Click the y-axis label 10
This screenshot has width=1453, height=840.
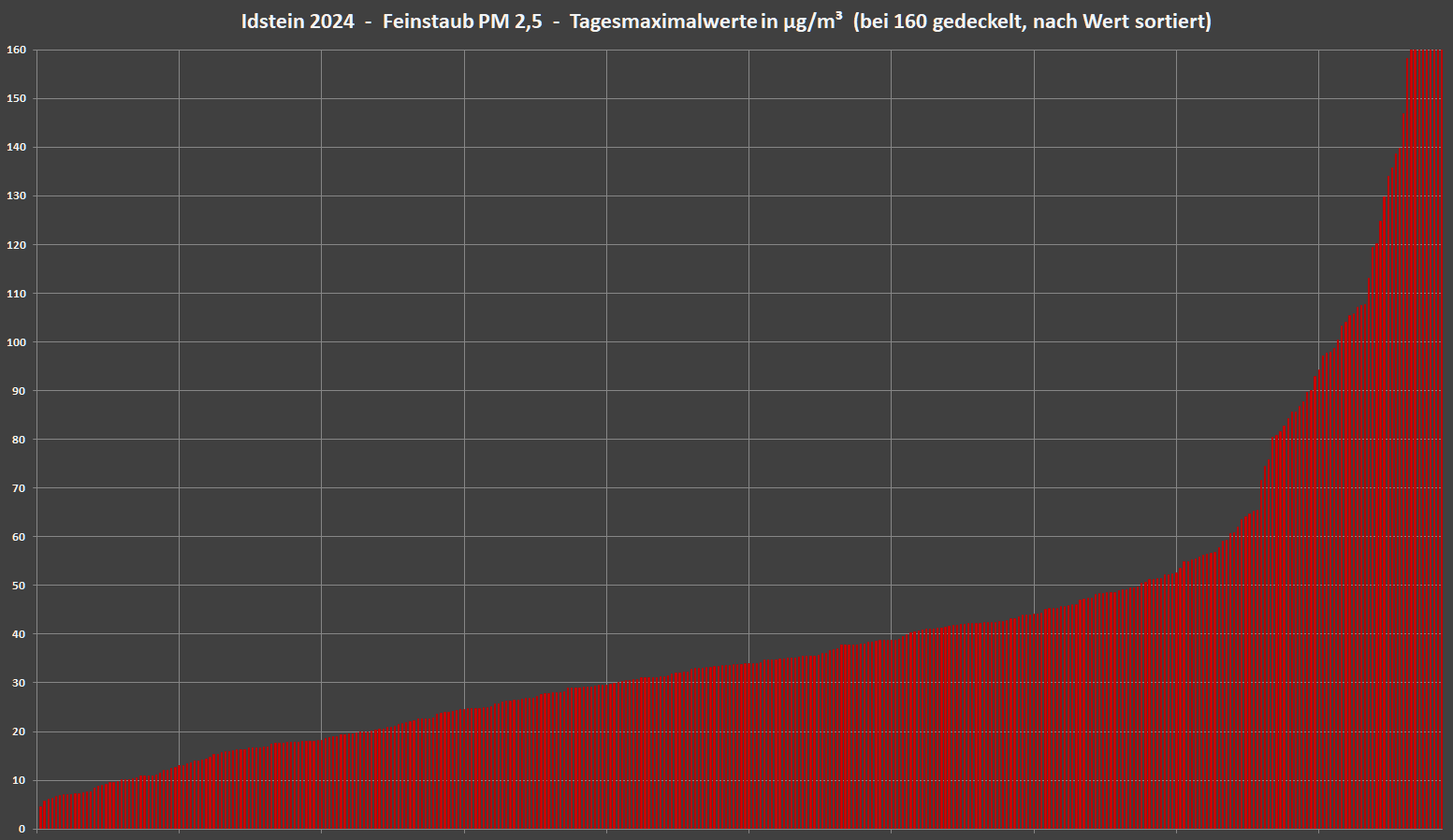tap(19, 780)
